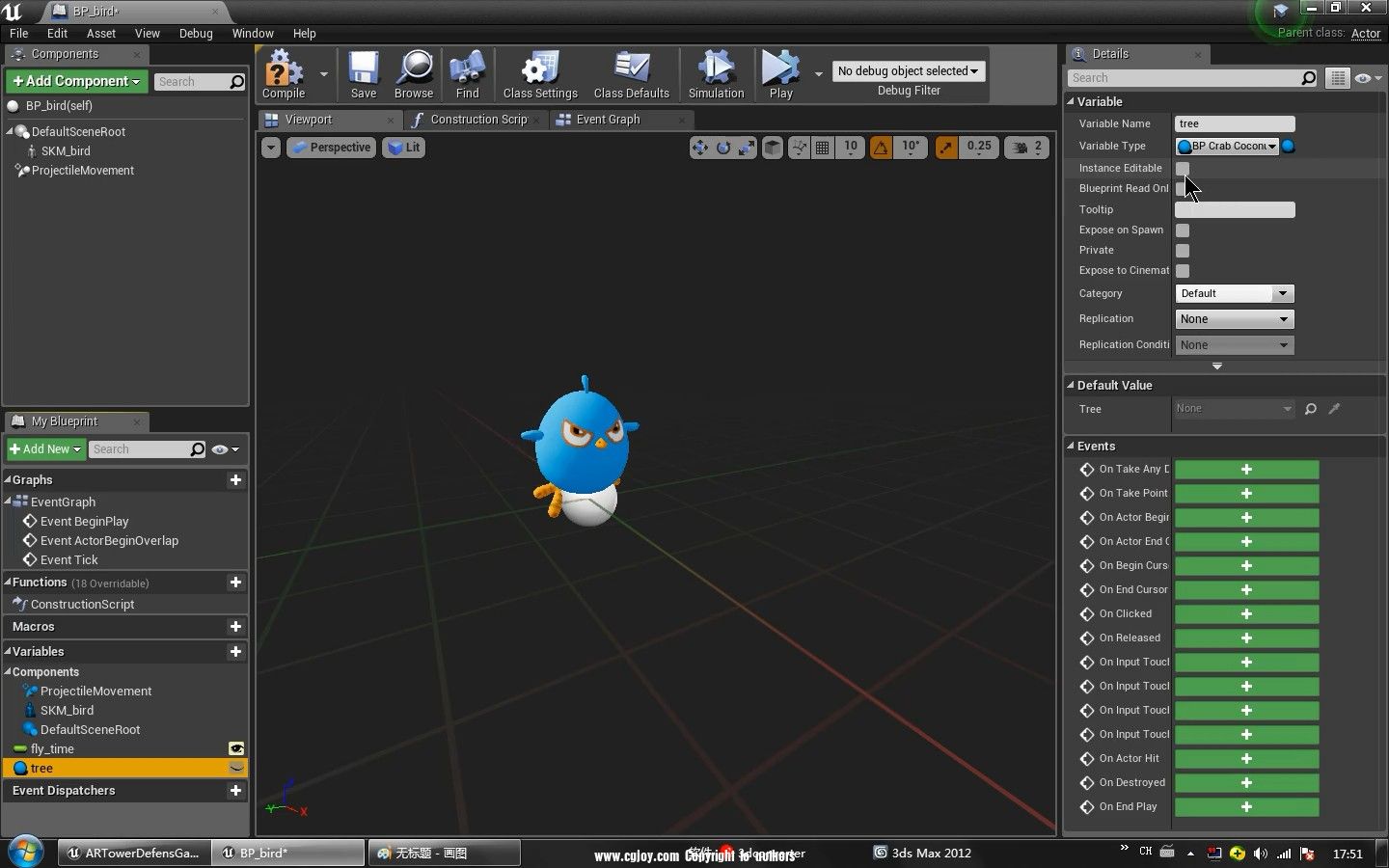Click Add Component button
The height and width of the screenshot is (868, 1389).
click(77, 81)
